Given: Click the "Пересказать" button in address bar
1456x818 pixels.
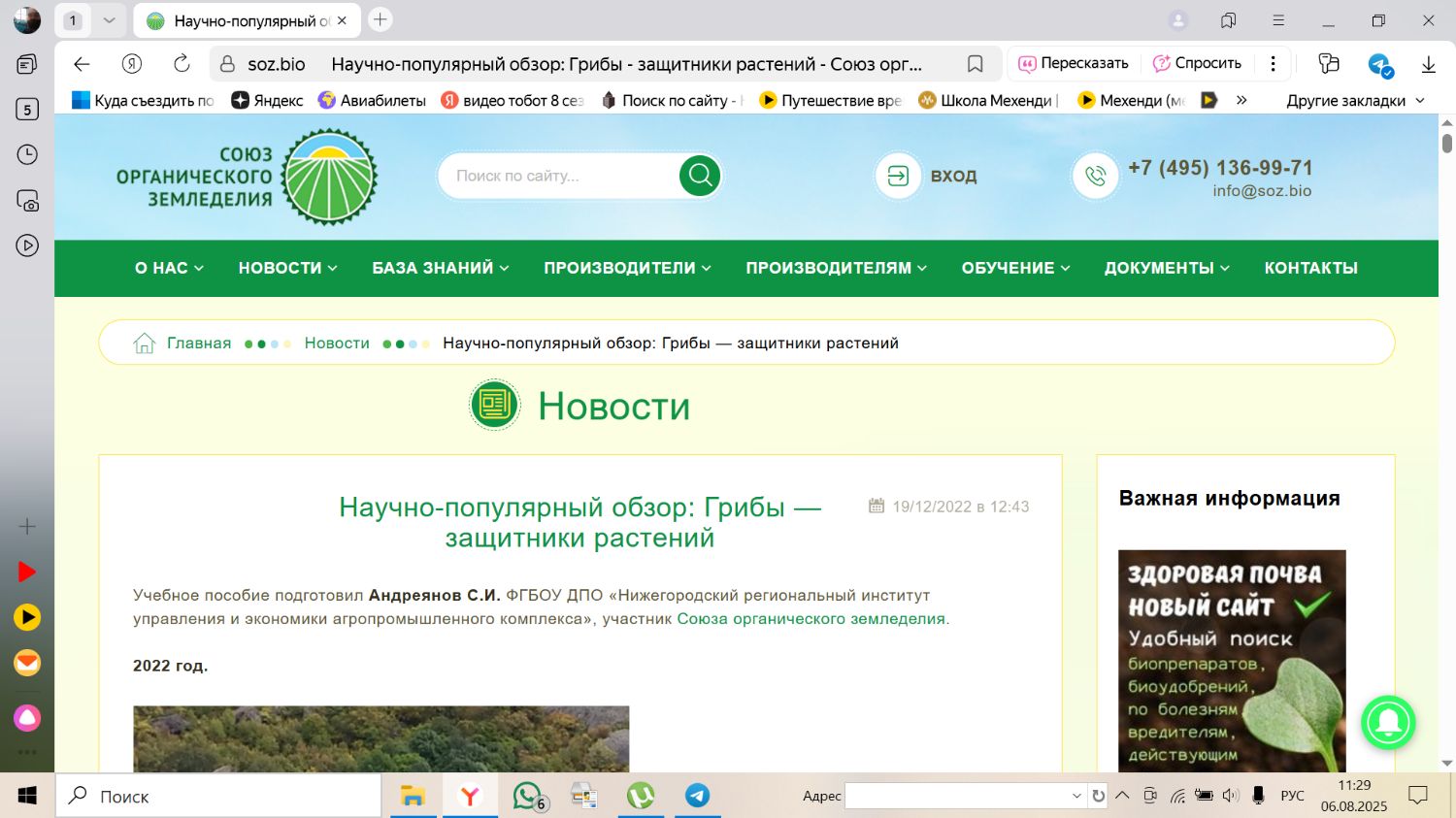Looking at the screenshot, I should [x=1074, y=64].
